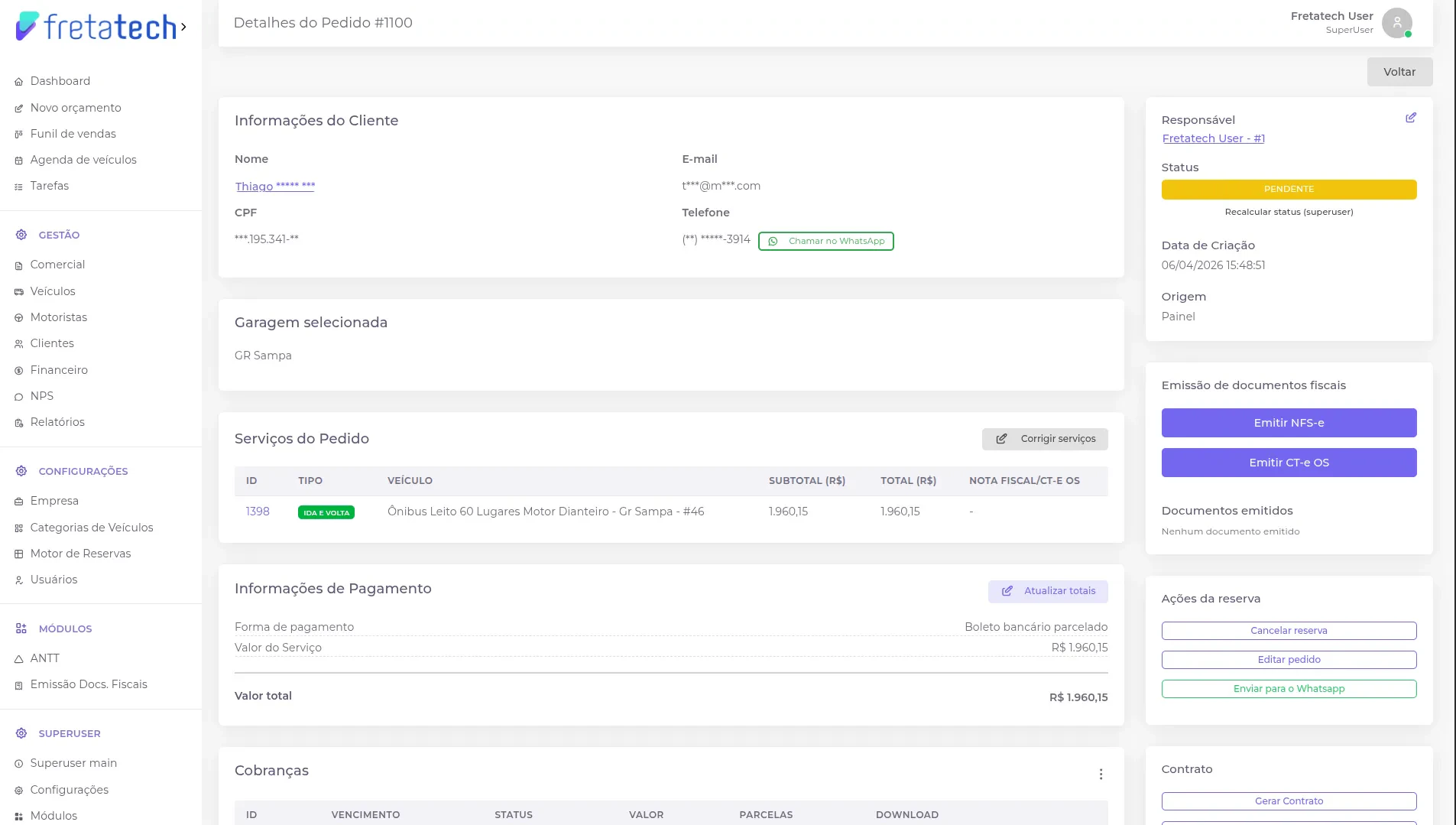Open Usuários in the sidebar
This screenshot has height=825, width=1456.
click(54, 580)
